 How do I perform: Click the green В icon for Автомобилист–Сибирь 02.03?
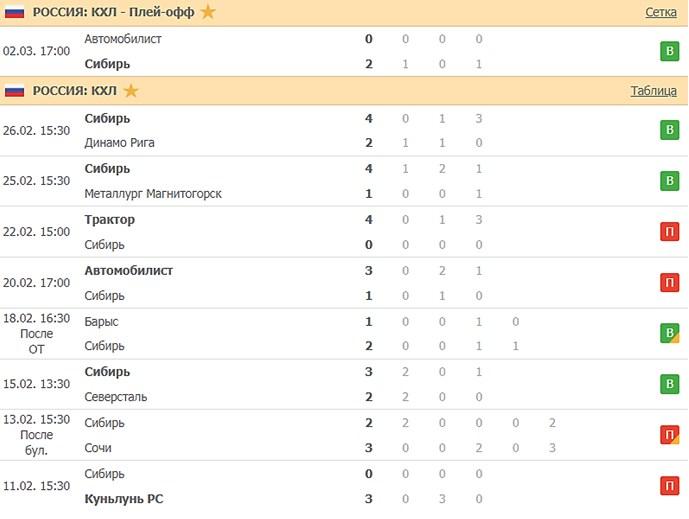669,51
